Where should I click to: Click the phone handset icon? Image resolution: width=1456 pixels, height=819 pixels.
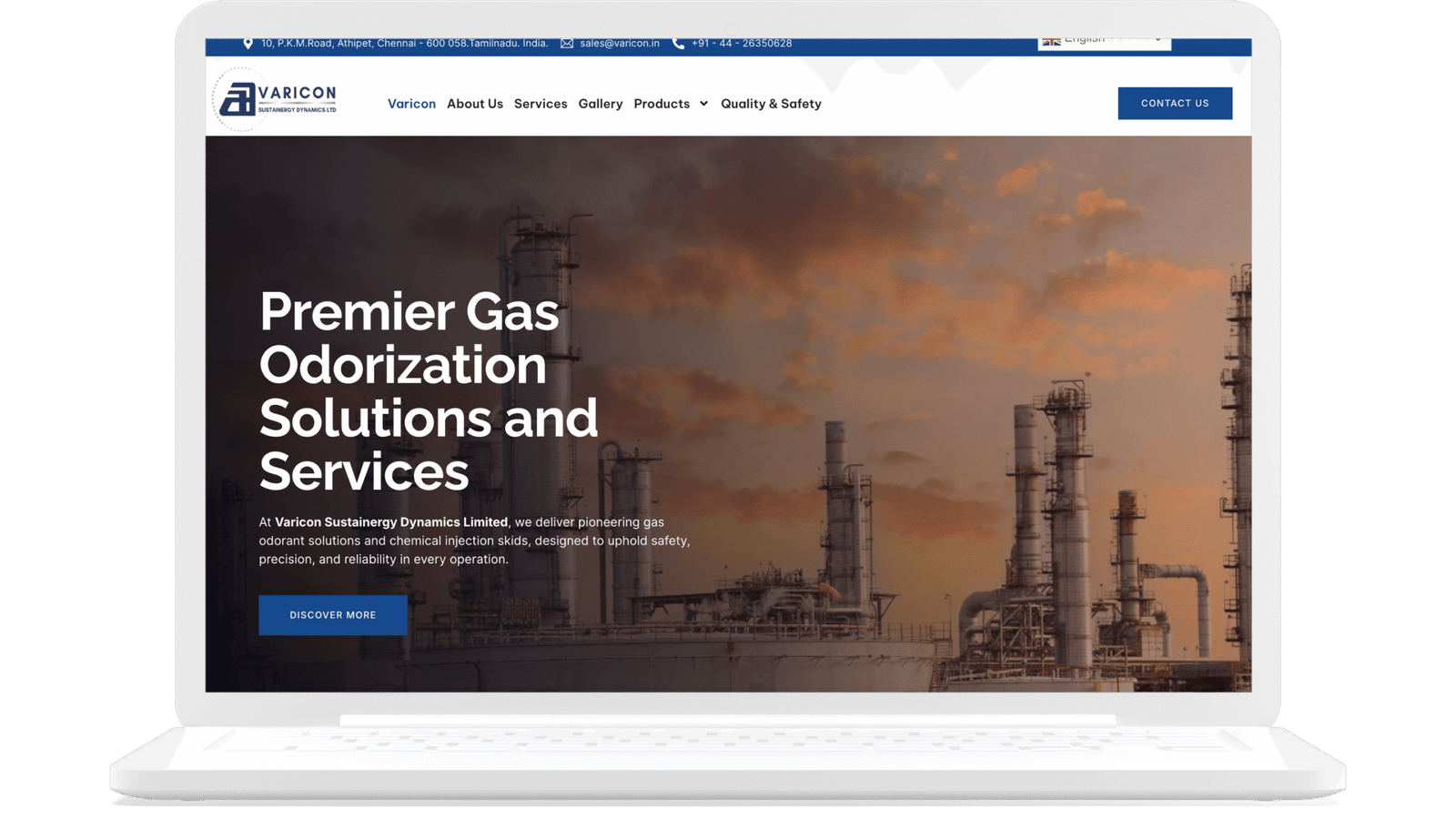pyautogui.click(x=678, y=44)
